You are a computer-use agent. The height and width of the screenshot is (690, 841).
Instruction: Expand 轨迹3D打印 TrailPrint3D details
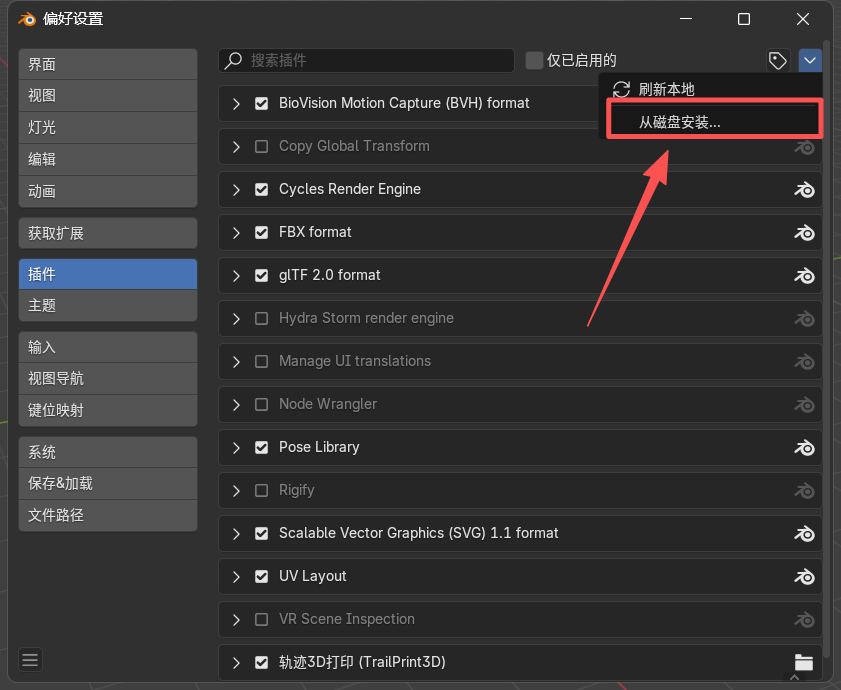(x=236, y=663)
